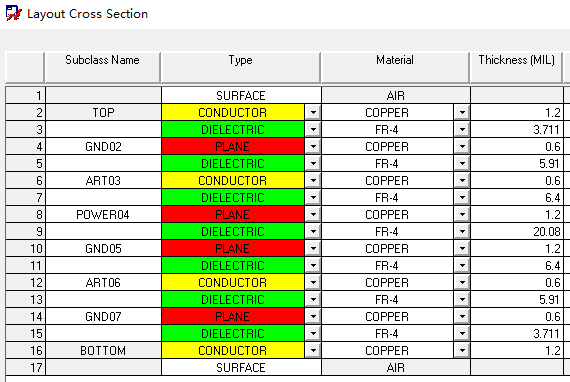Open the Material dropdown for TOP layer

coord(462,113)
